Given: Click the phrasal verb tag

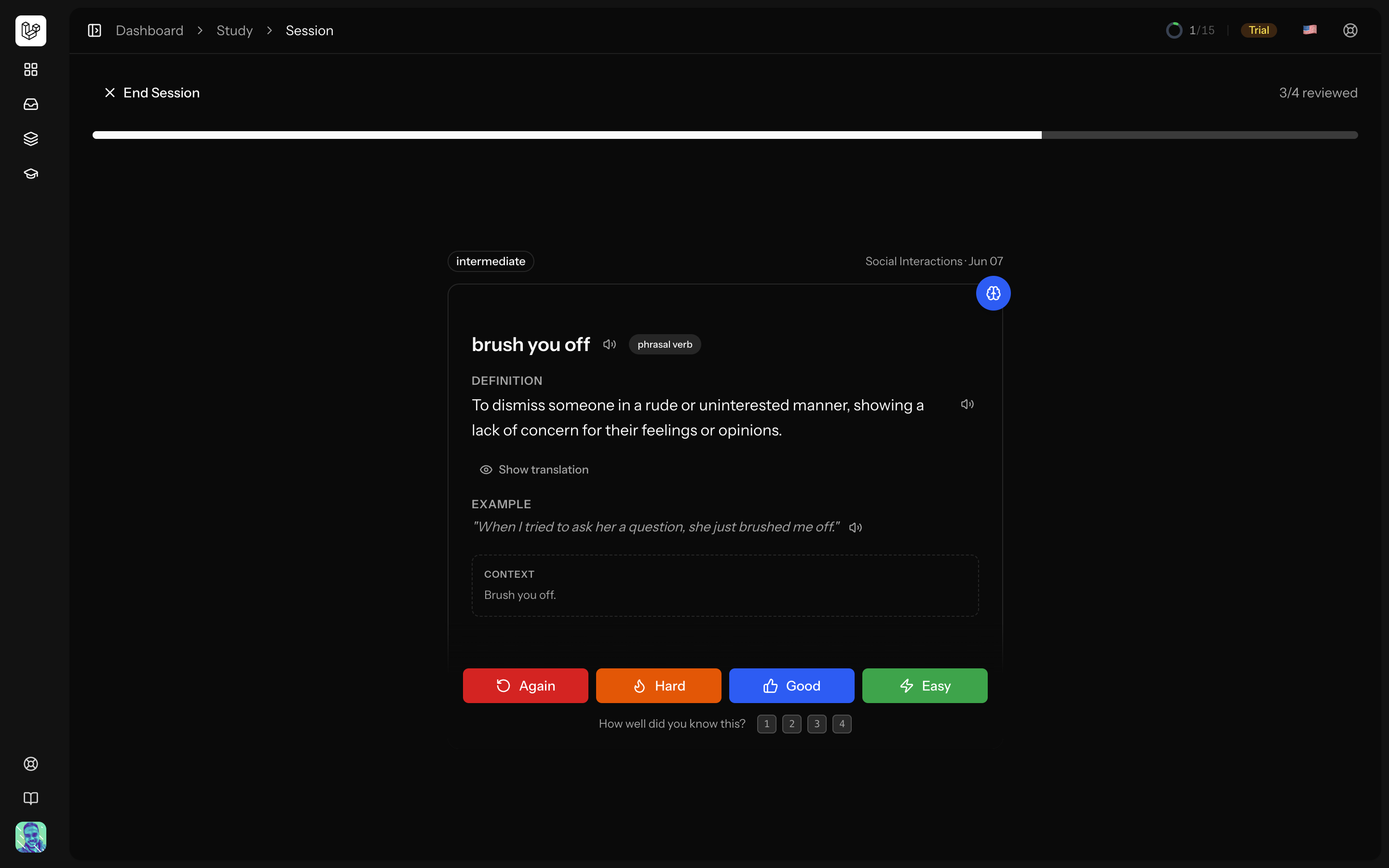Looking at the screenshot, I should tap(665, 344).
